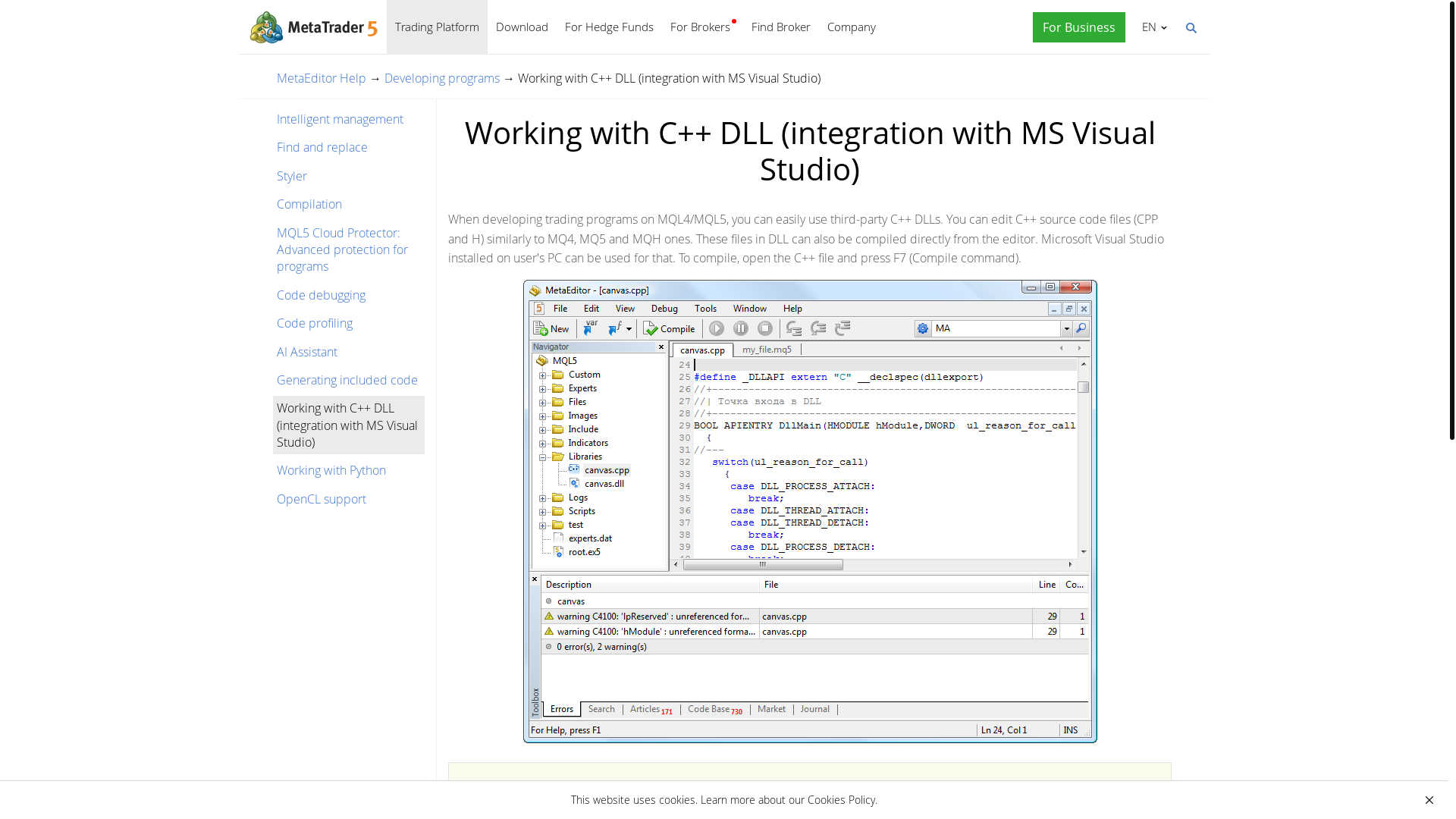Switch to the my_file.mq5 tab
Image resolution: width=1456 pixels, height=819 pixels.
pyautogui.click(x=767, y=350)
